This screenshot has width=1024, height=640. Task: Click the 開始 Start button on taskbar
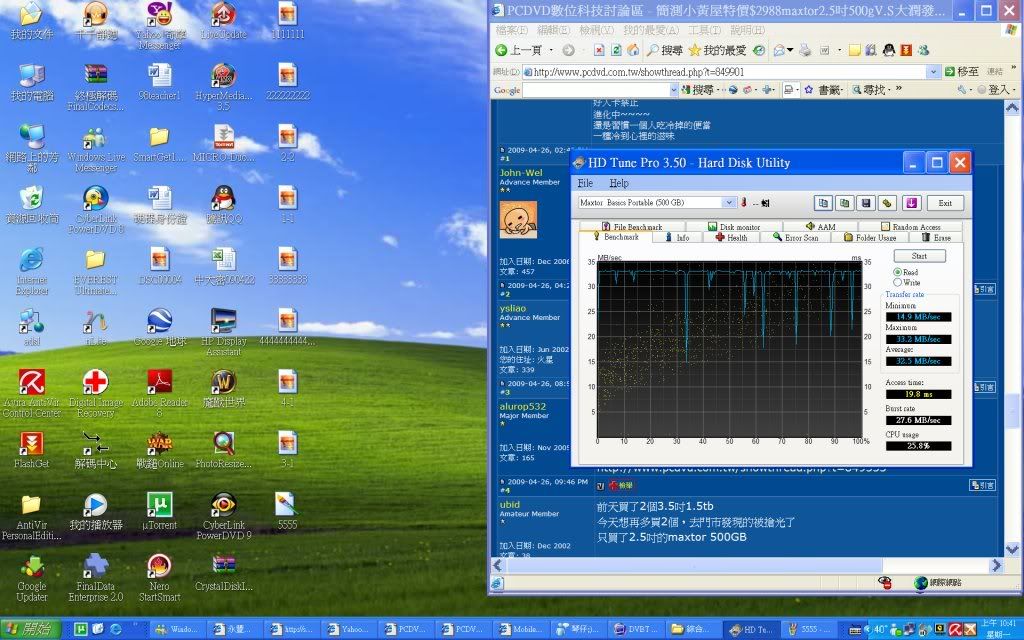tap(30, 629)
